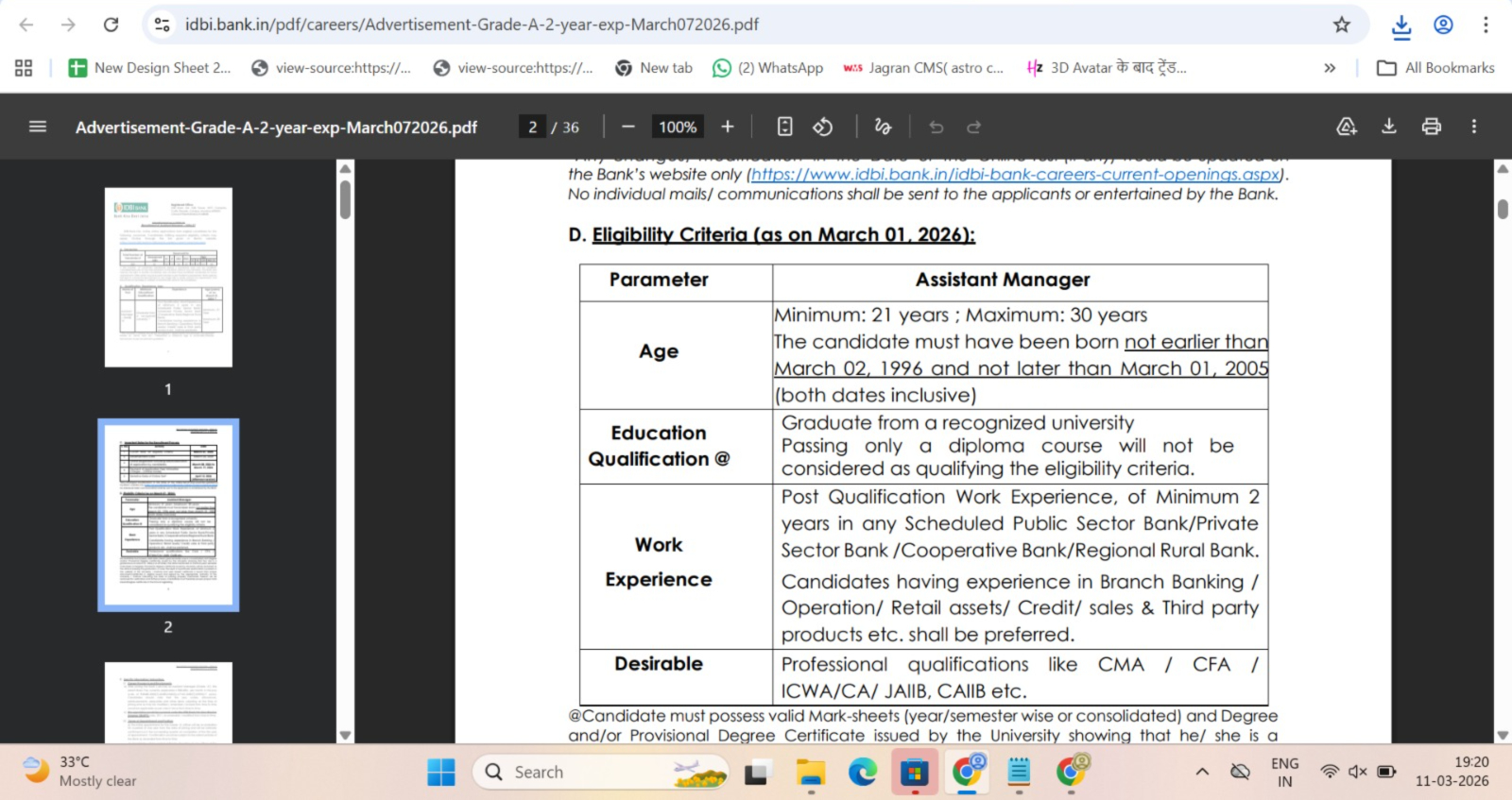
Task: Click the fit to page button
Action: pos(784,127)
